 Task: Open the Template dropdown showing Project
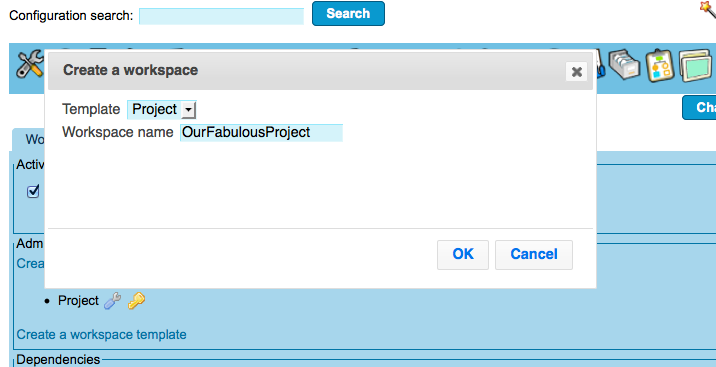pos(162,110)
